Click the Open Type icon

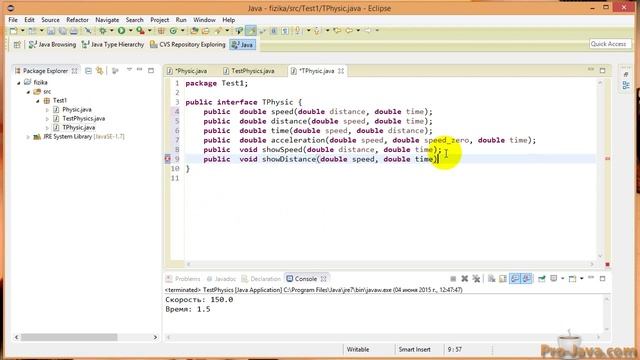pos(194,31)
